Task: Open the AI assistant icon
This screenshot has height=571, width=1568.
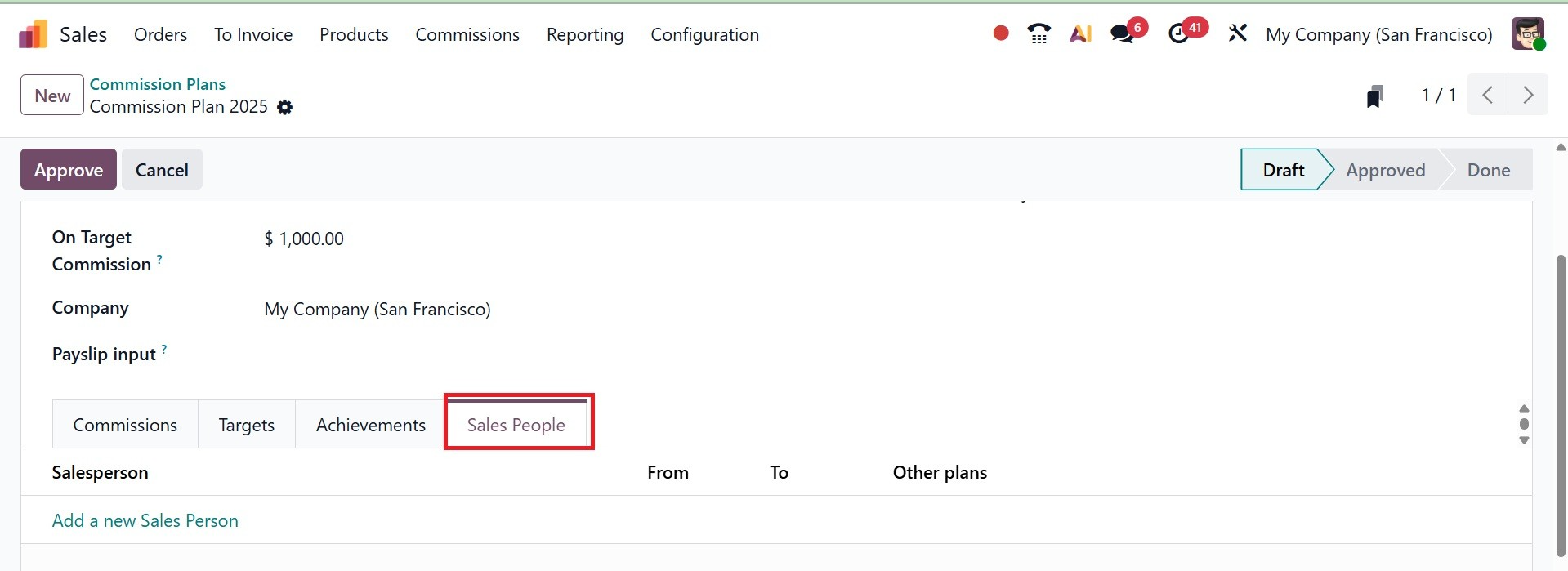Action: [1080, 33]
